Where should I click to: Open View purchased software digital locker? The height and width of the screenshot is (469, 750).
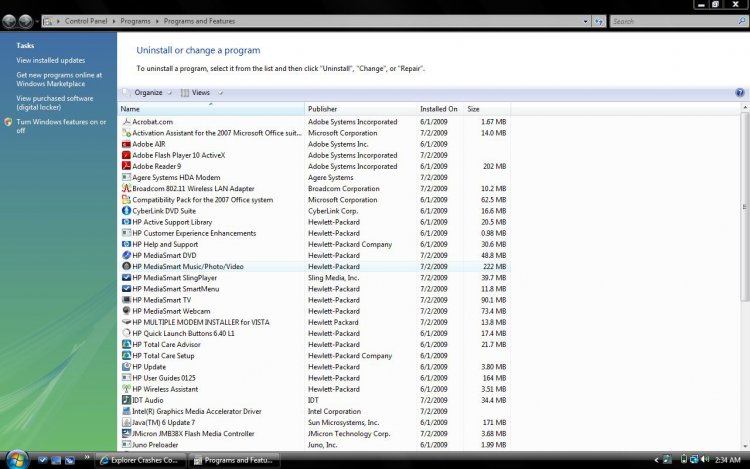55,103
